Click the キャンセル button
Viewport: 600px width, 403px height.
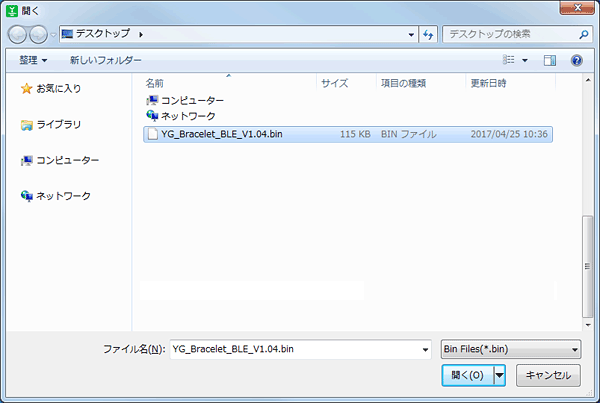point(548,375)
